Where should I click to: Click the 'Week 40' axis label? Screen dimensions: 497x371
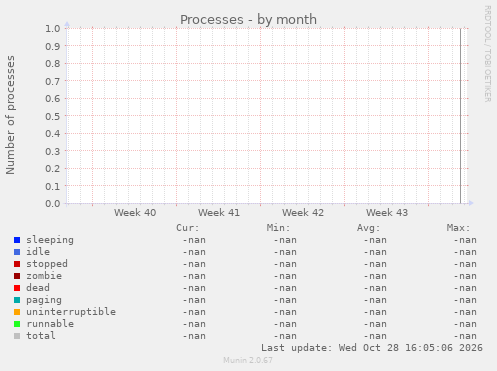point(135,213)
